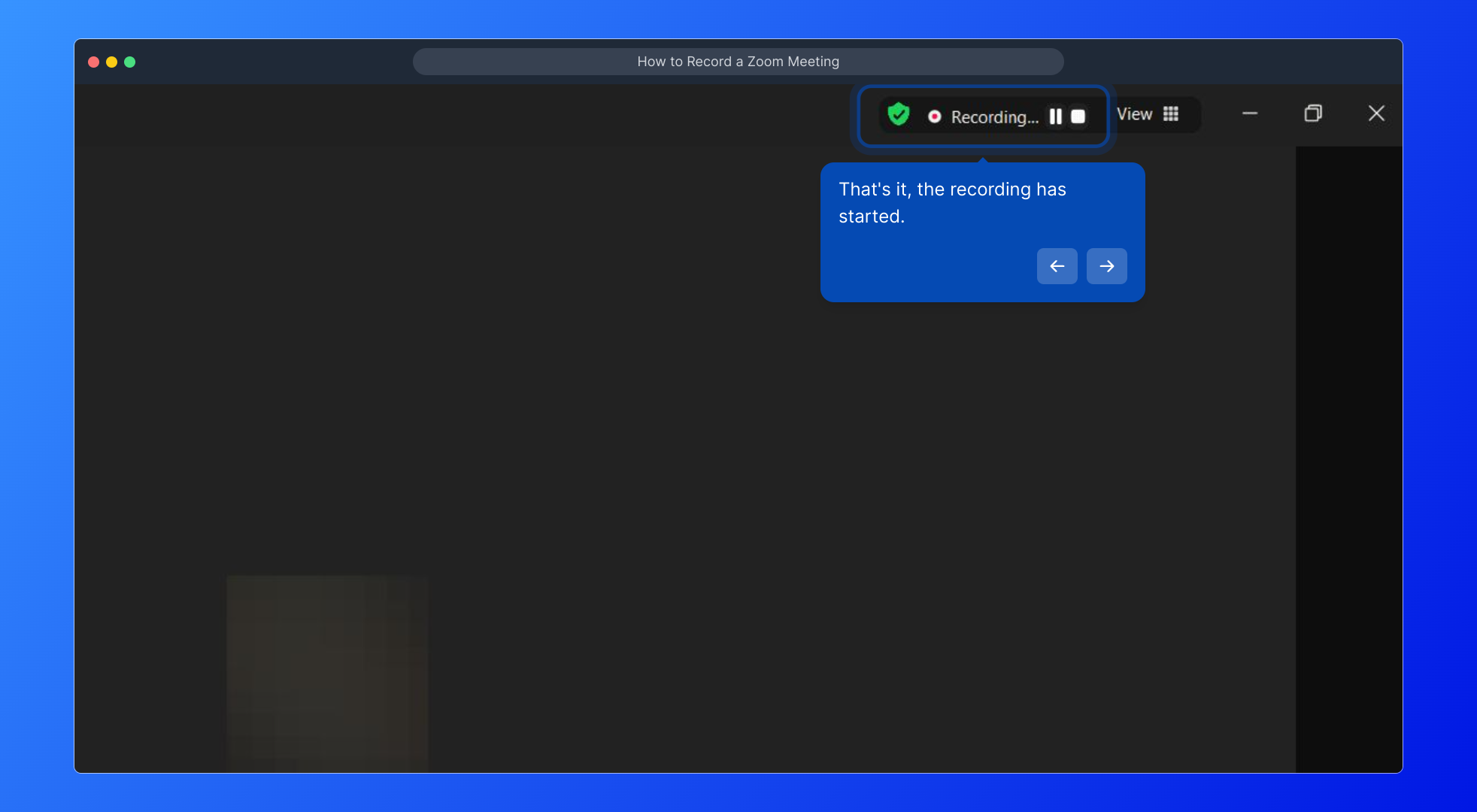Click the yellow macOS minimize dot
Viewport: 1477px width, 812px height.
tap(112, 62)
